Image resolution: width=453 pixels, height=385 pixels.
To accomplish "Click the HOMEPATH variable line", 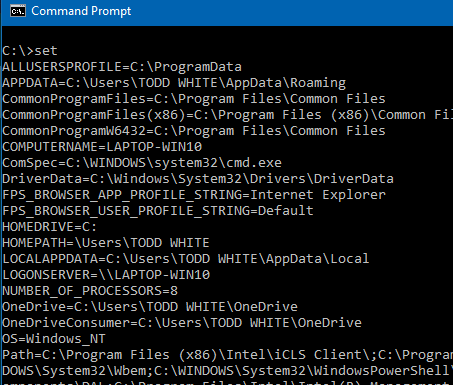I will [106, 243].
